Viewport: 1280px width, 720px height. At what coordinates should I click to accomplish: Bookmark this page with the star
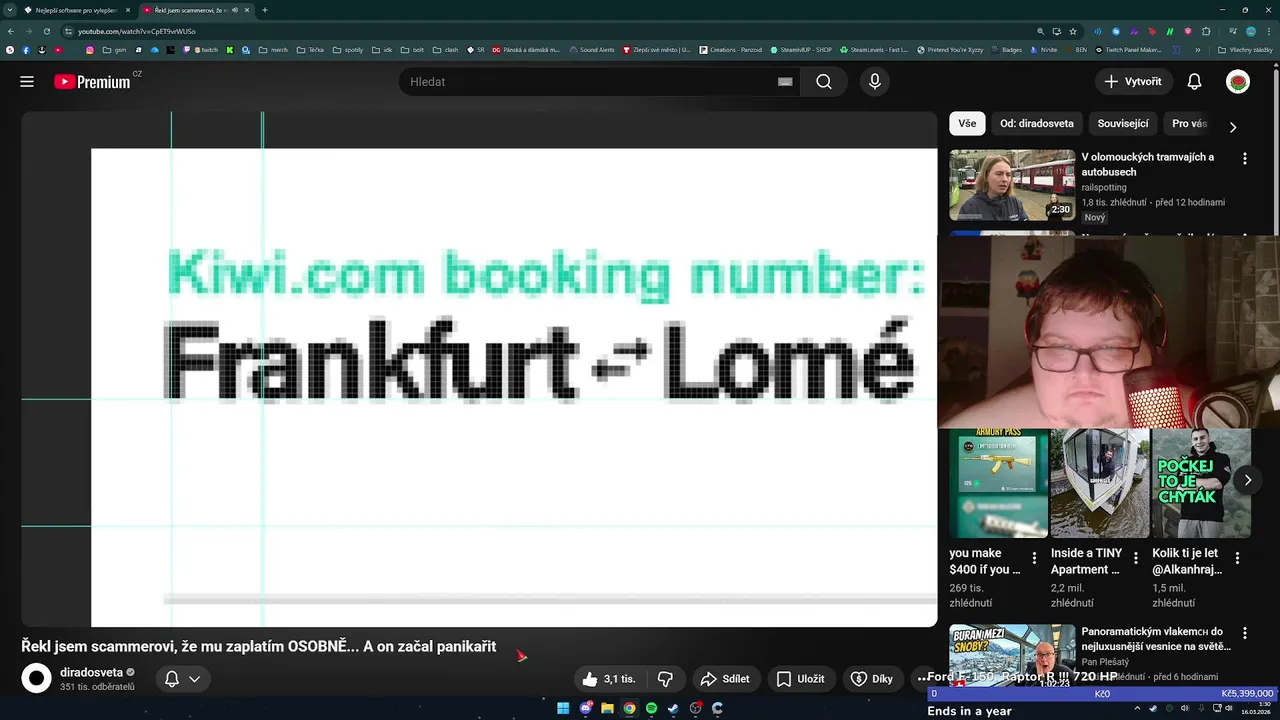[x=1073, y=31]
